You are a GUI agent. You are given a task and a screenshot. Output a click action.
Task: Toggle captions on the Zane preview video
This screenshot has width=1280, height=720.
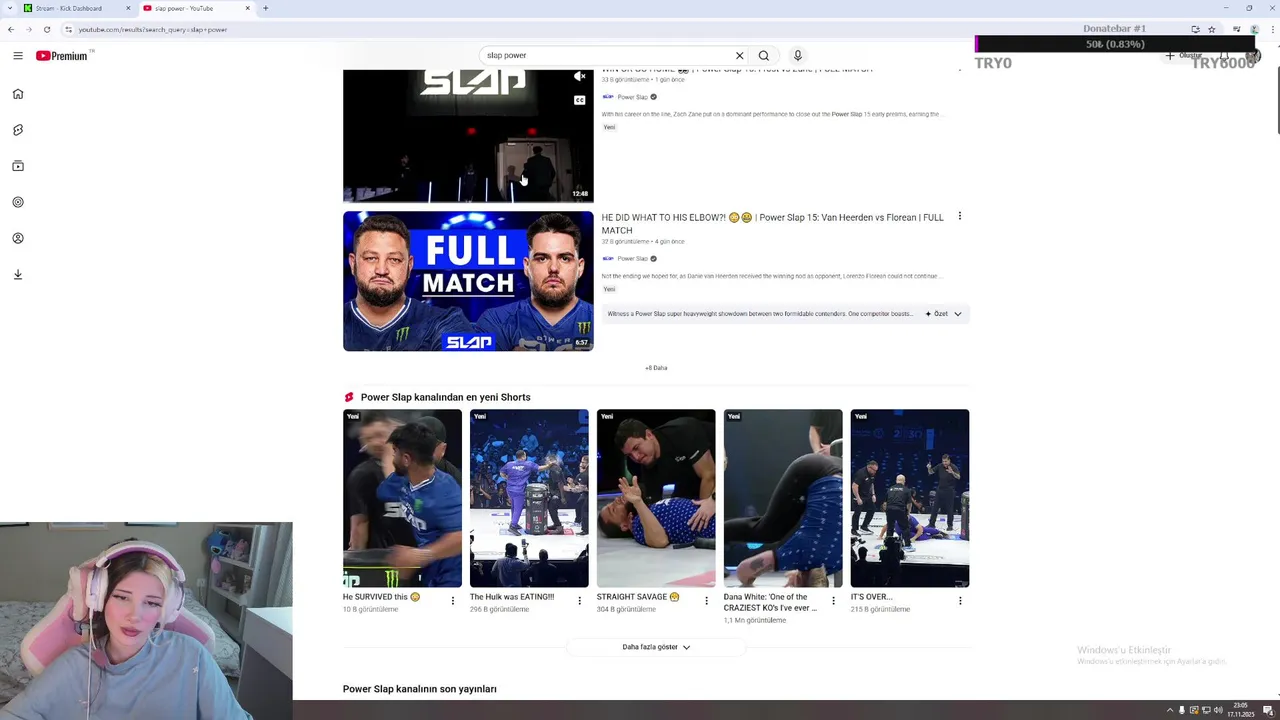[579, 100]
